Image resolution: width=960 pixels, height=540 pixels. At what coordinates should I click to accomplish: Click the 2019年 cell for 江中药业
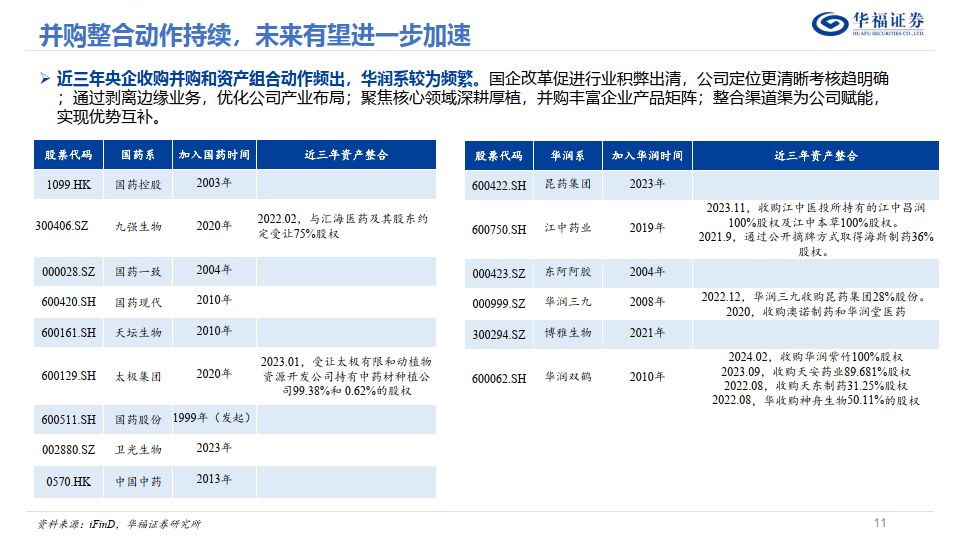pyautogui.click(x=647, y=228)
